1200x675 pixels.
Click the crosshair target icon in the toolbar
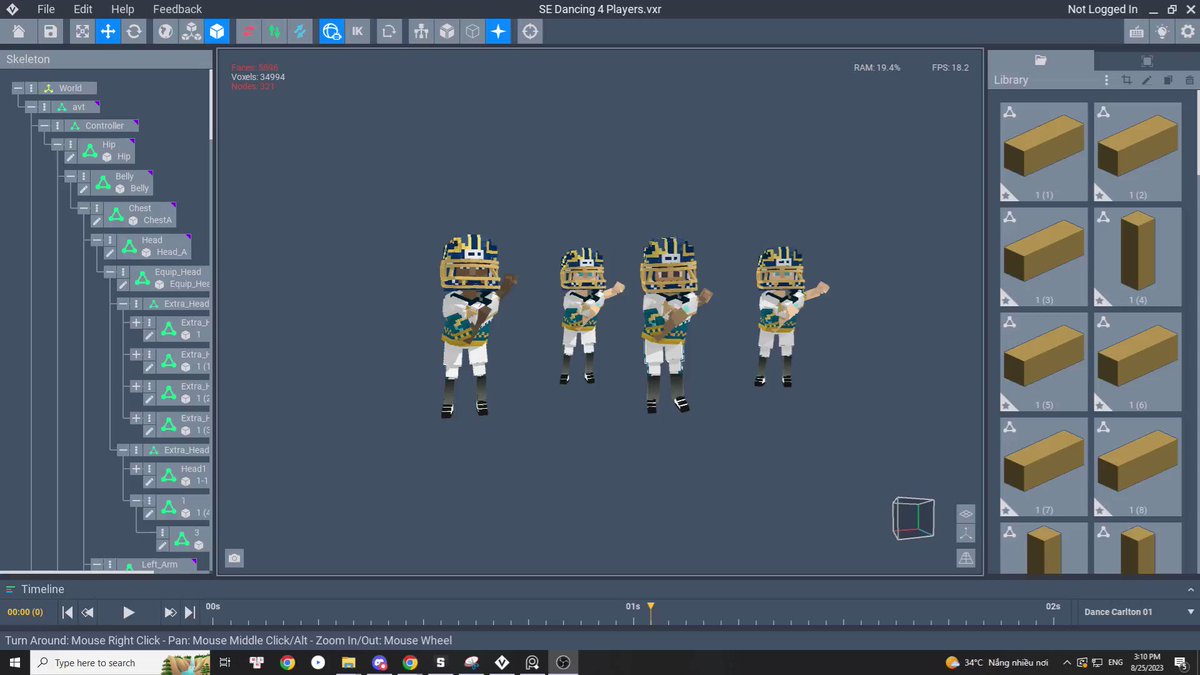(x=530, y=31)
